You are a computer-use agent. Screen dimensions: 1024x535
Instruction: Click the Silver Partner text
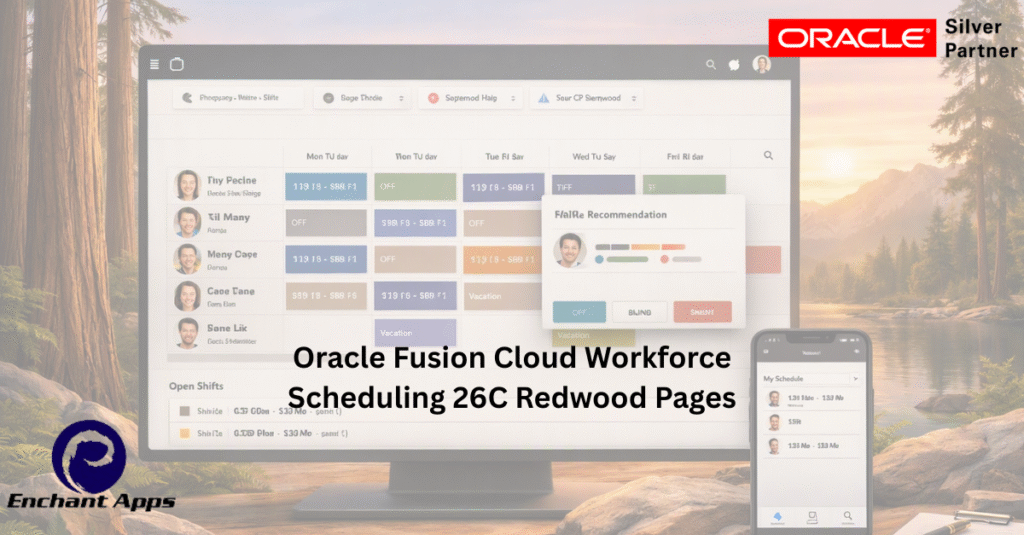click(x=981, y=39)
